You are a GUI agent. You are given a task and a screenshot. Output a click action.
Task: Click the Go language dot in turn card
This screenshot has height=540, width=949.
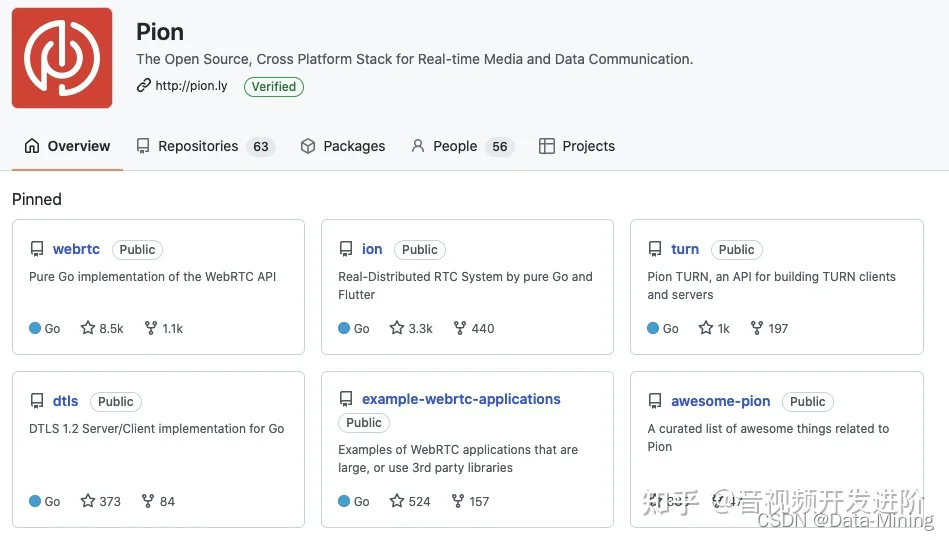(653, 328)
